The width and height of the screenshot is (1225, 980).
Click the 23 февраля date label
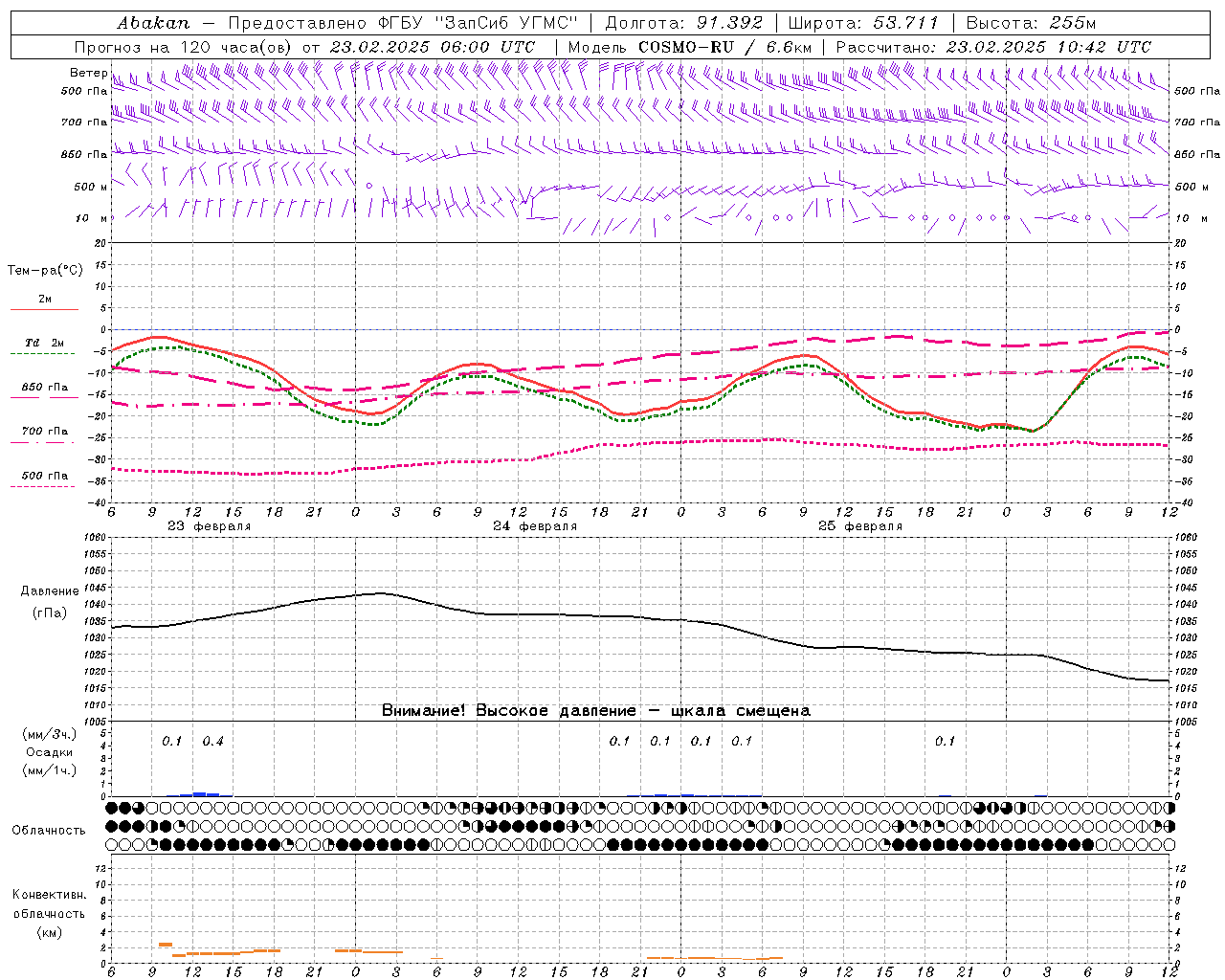(209, 526)
